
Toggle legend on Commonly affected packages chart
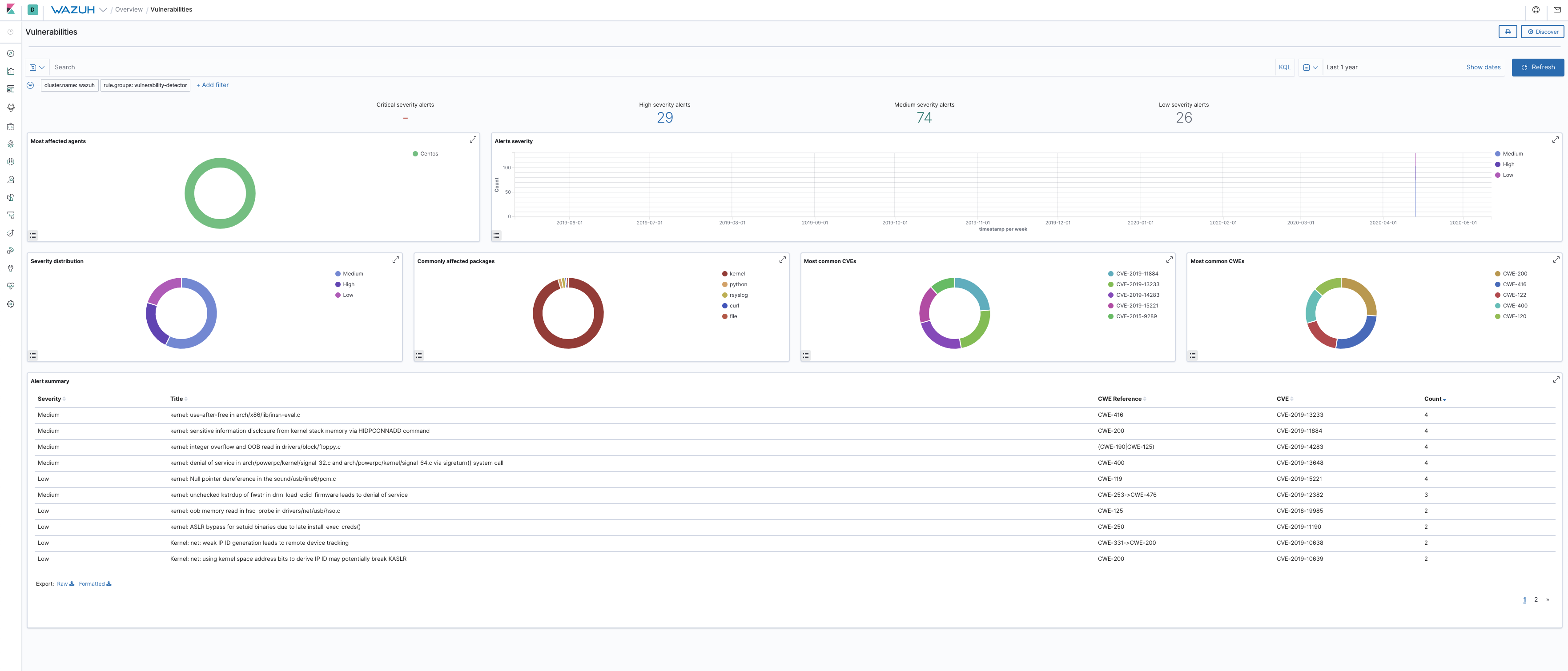tap(419, 355)
